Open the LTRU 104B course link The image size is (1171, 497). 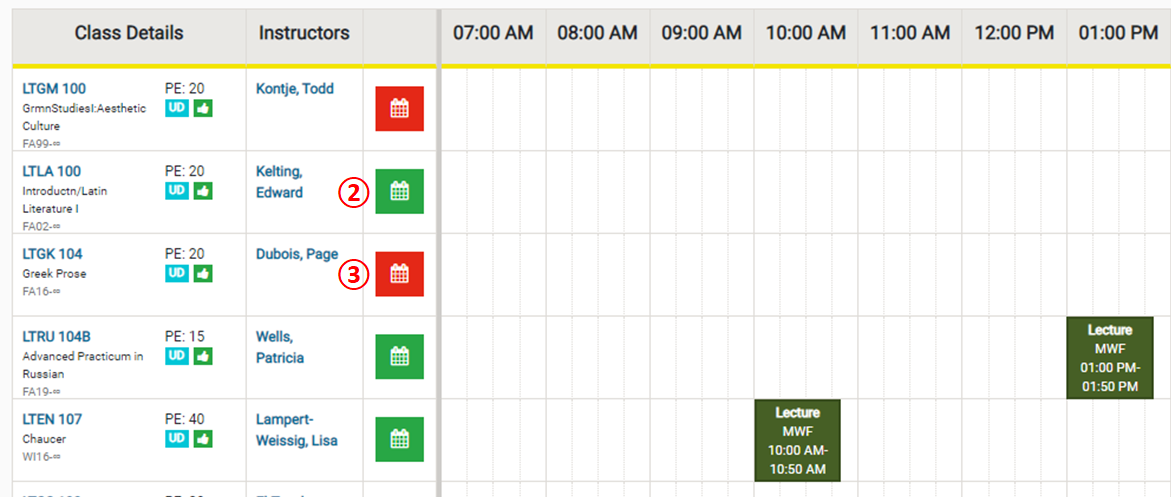[x=57, y=337]
